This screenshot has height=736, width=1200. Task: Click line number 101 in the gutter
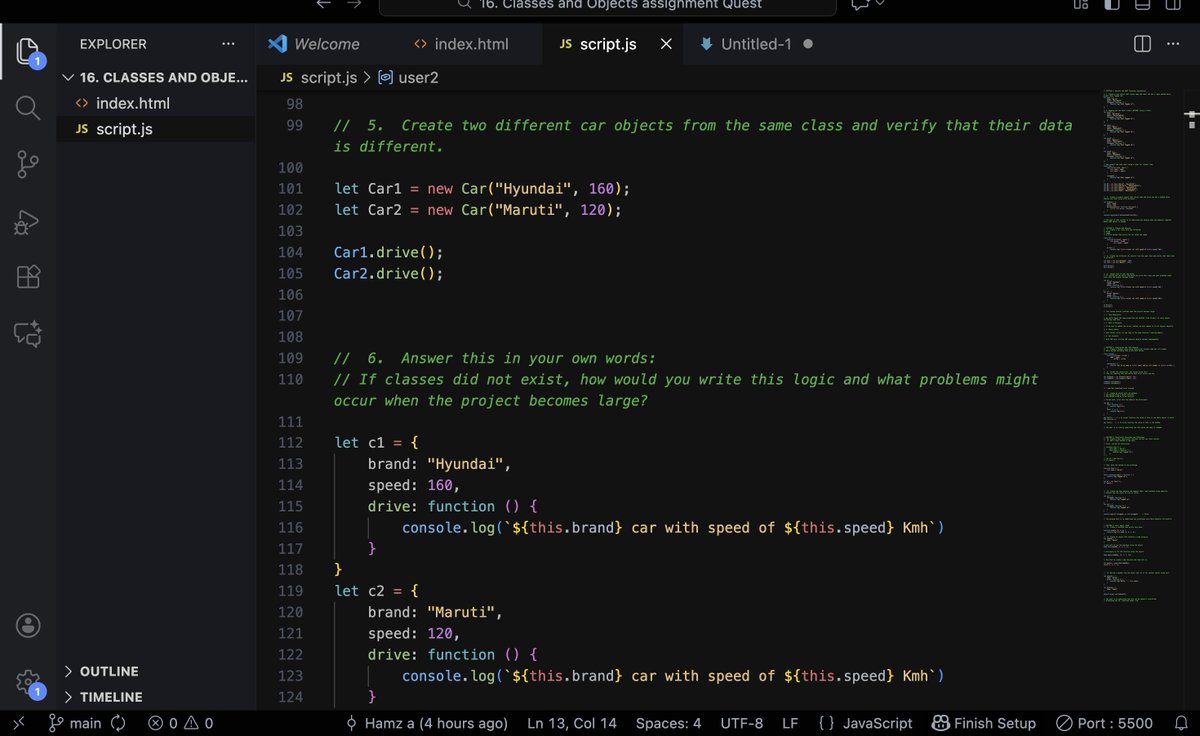pos(290,189)
